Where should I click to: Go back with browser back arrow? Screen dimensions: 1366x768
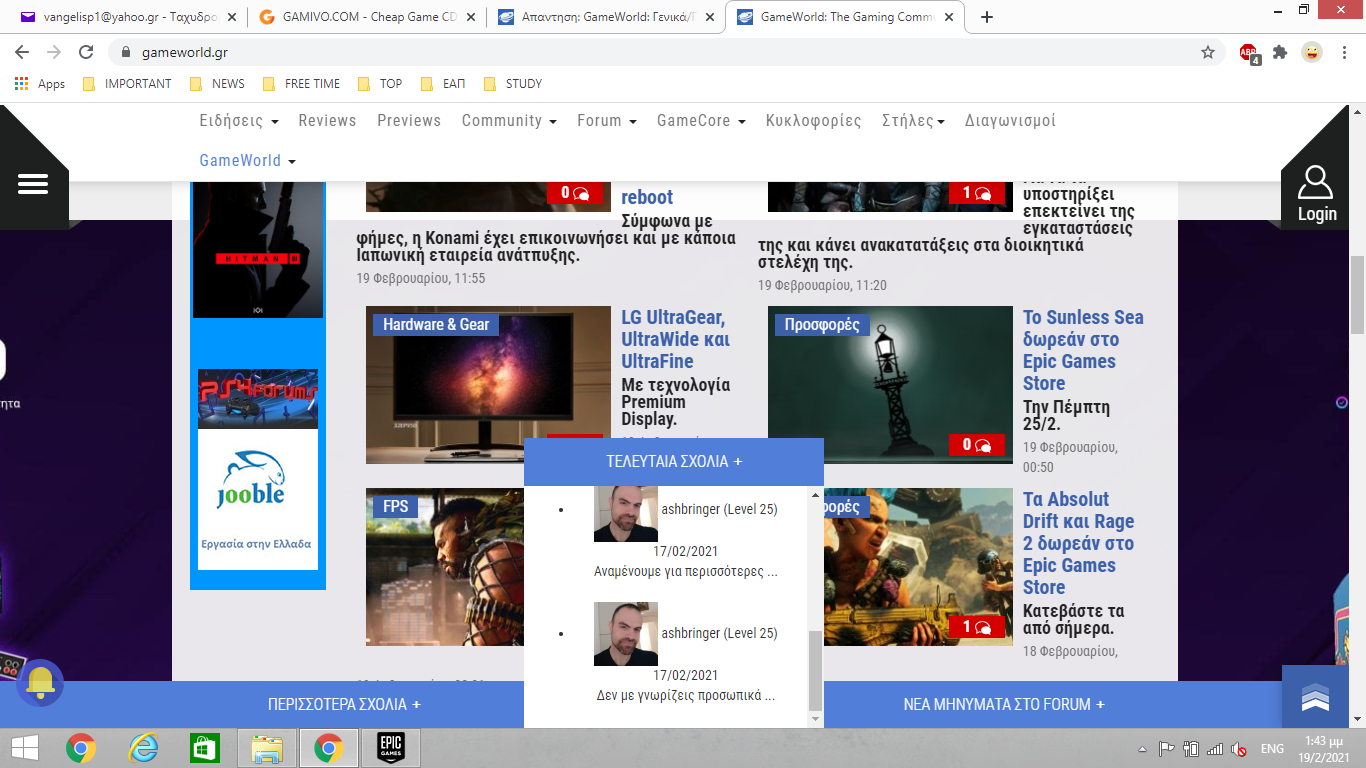[x=22, y=52]
